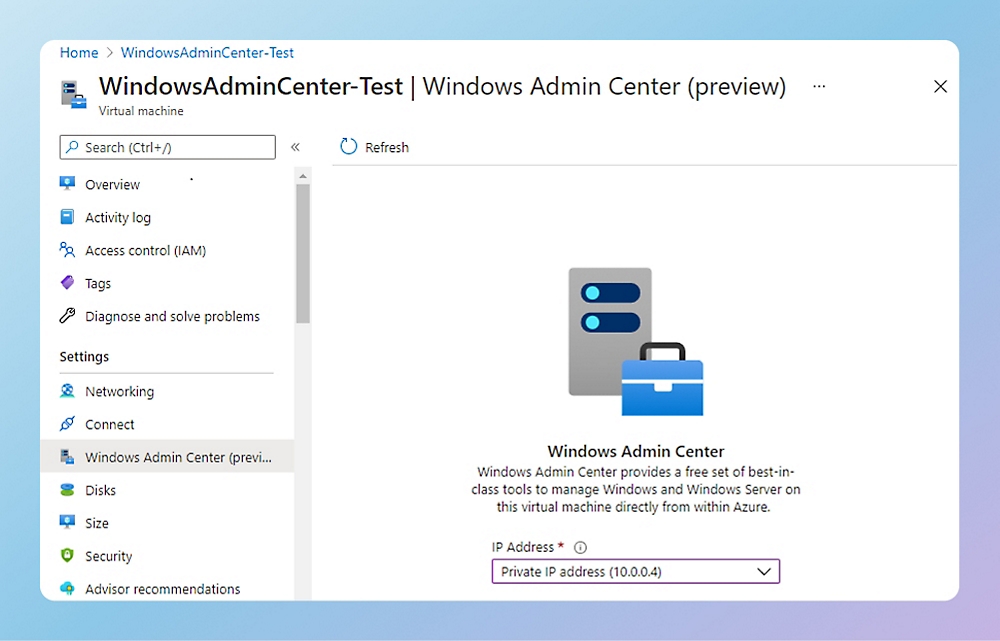
Task: Open the Activity log via its sidebar icon
Action: [68, 217]
